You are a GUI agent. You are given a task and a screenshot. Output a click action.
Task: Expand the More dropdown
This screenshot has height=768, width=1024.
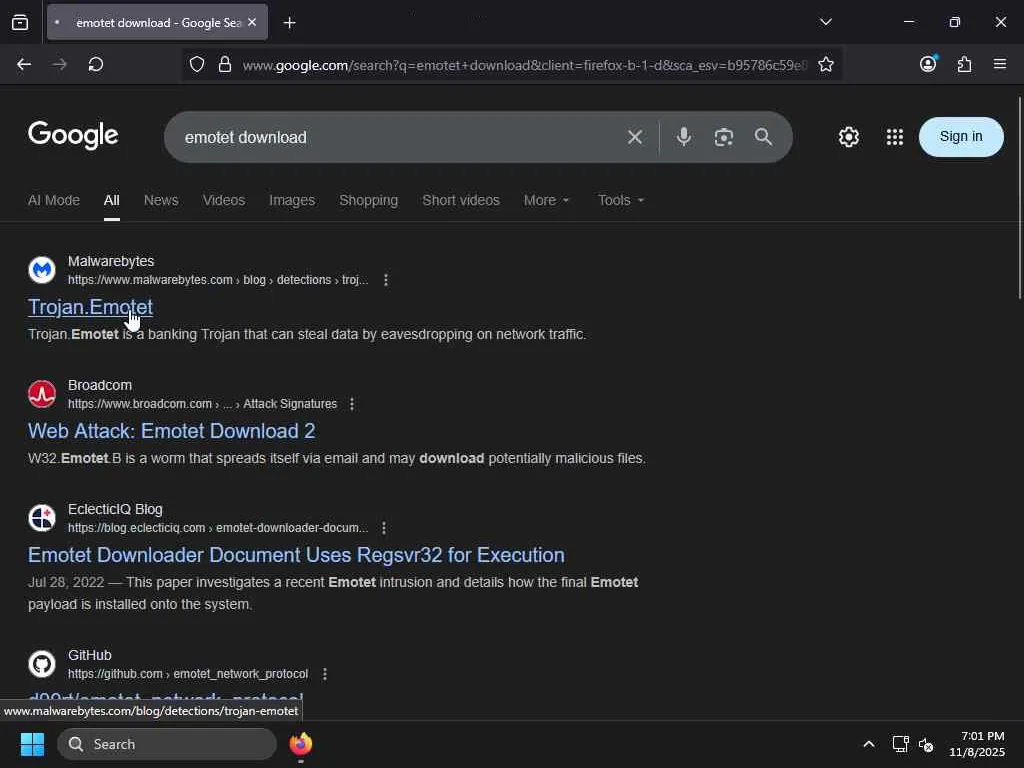(x=547, y=200)
